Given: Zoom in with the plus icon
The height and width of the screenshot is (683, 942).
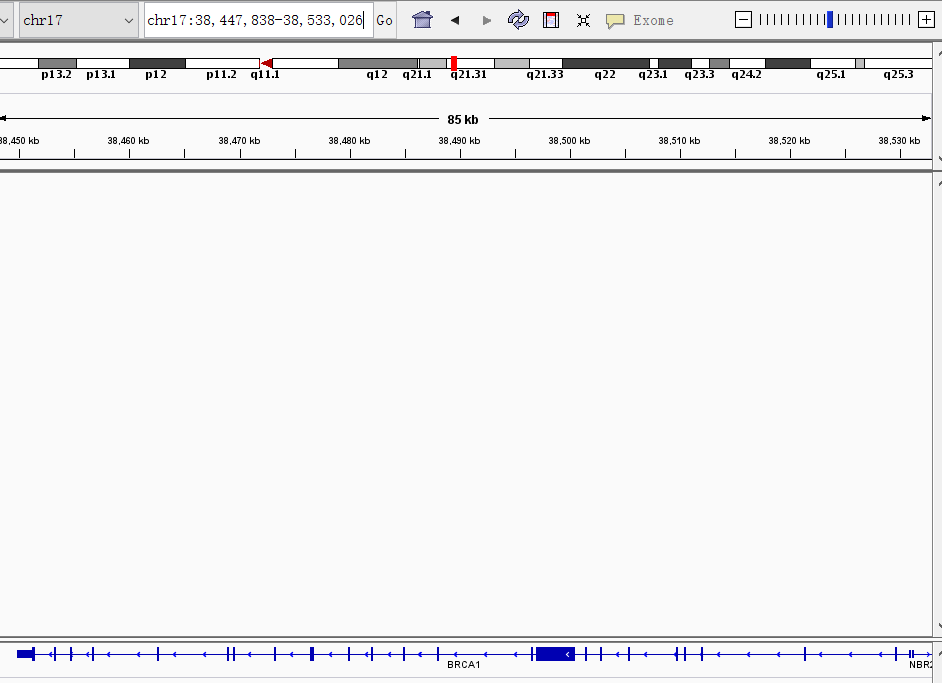Looking at the screenshot, I should (x=926, y=19).
